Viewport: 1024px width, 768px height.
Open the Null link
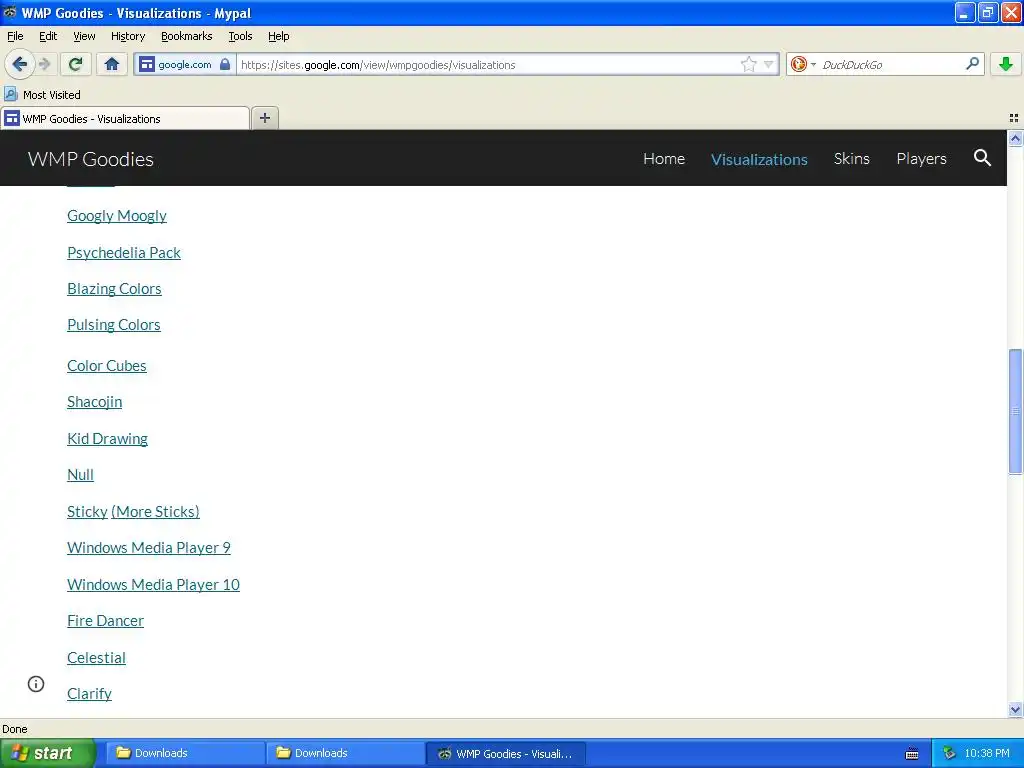[x=80, y=475]
